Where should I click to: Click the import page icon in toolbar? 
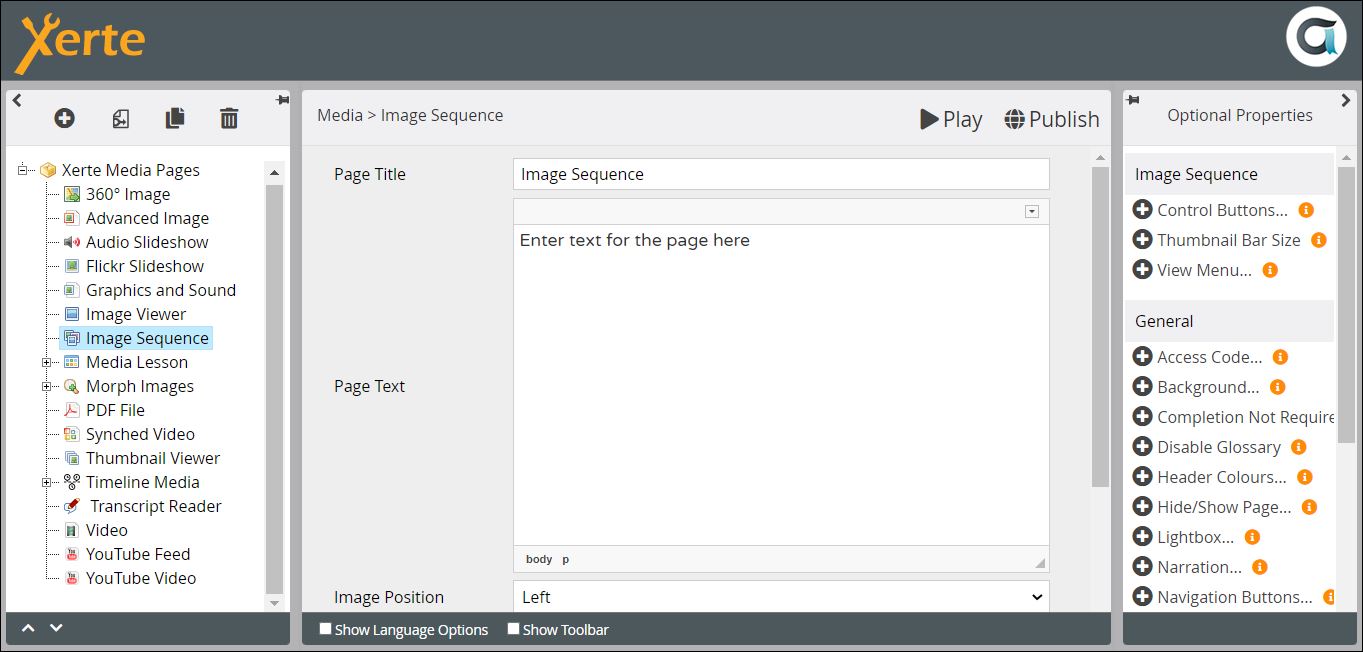120,119
